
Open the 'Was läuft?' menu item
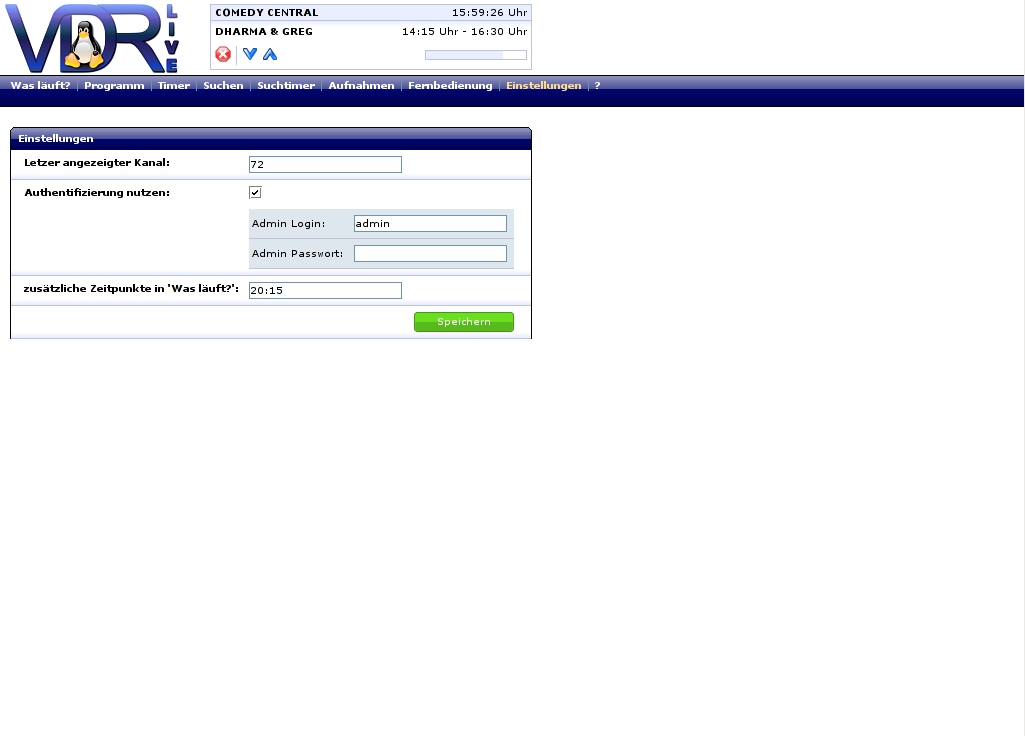pos(40,86)
